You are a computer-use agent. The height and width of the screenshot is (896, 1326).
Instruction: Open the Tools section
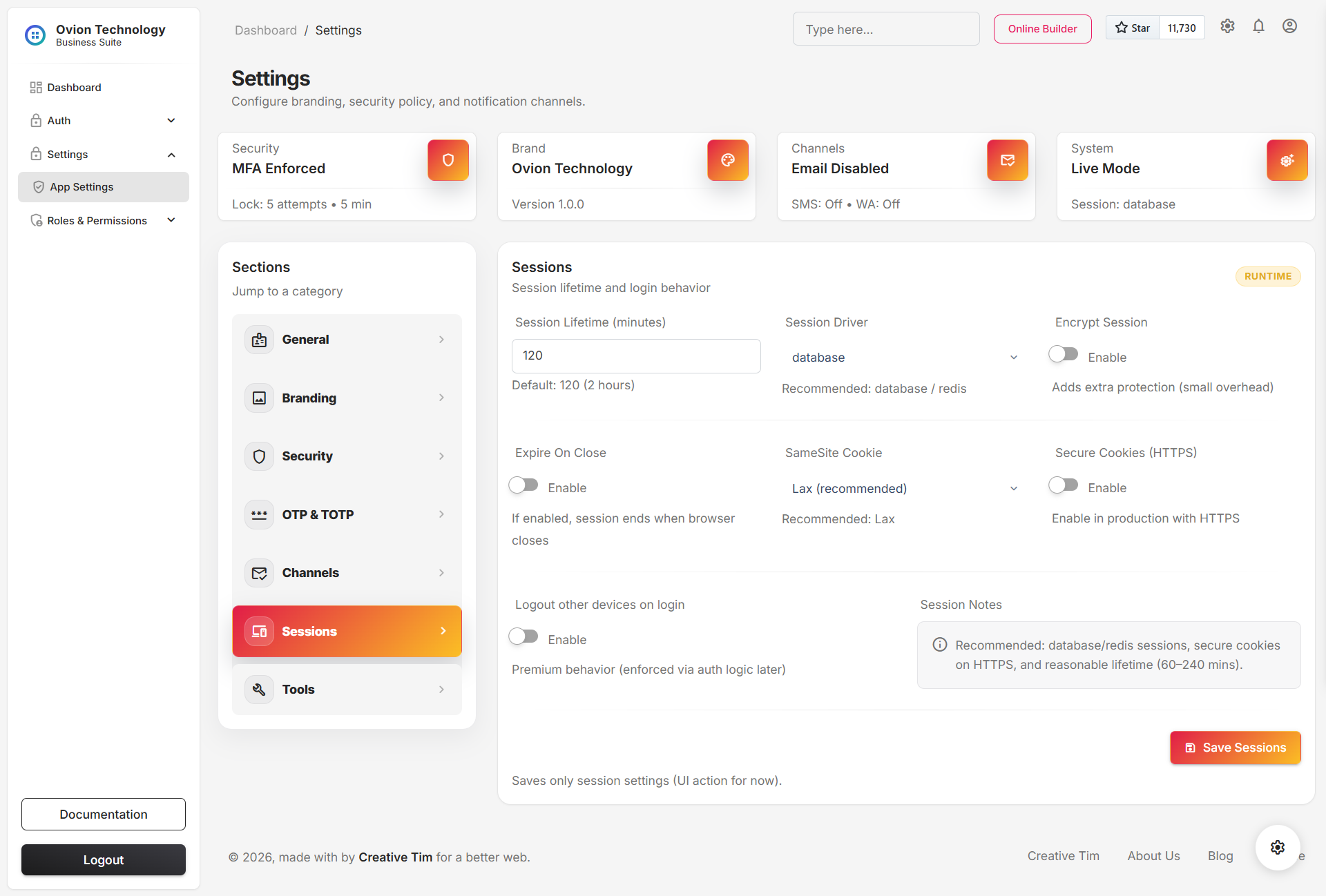(347, 689)
